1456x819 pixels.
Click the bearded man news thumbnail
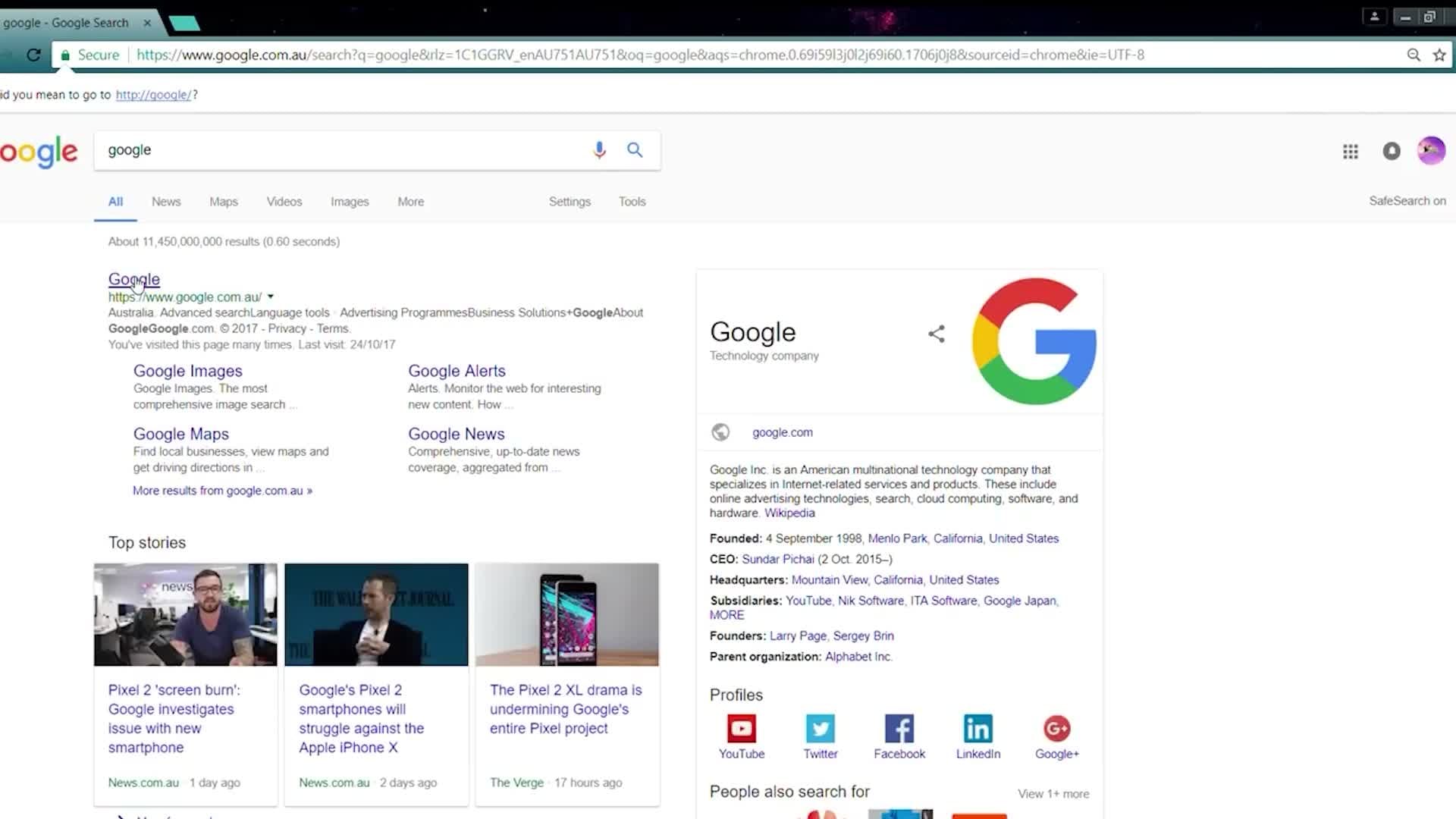coord(186,614)
